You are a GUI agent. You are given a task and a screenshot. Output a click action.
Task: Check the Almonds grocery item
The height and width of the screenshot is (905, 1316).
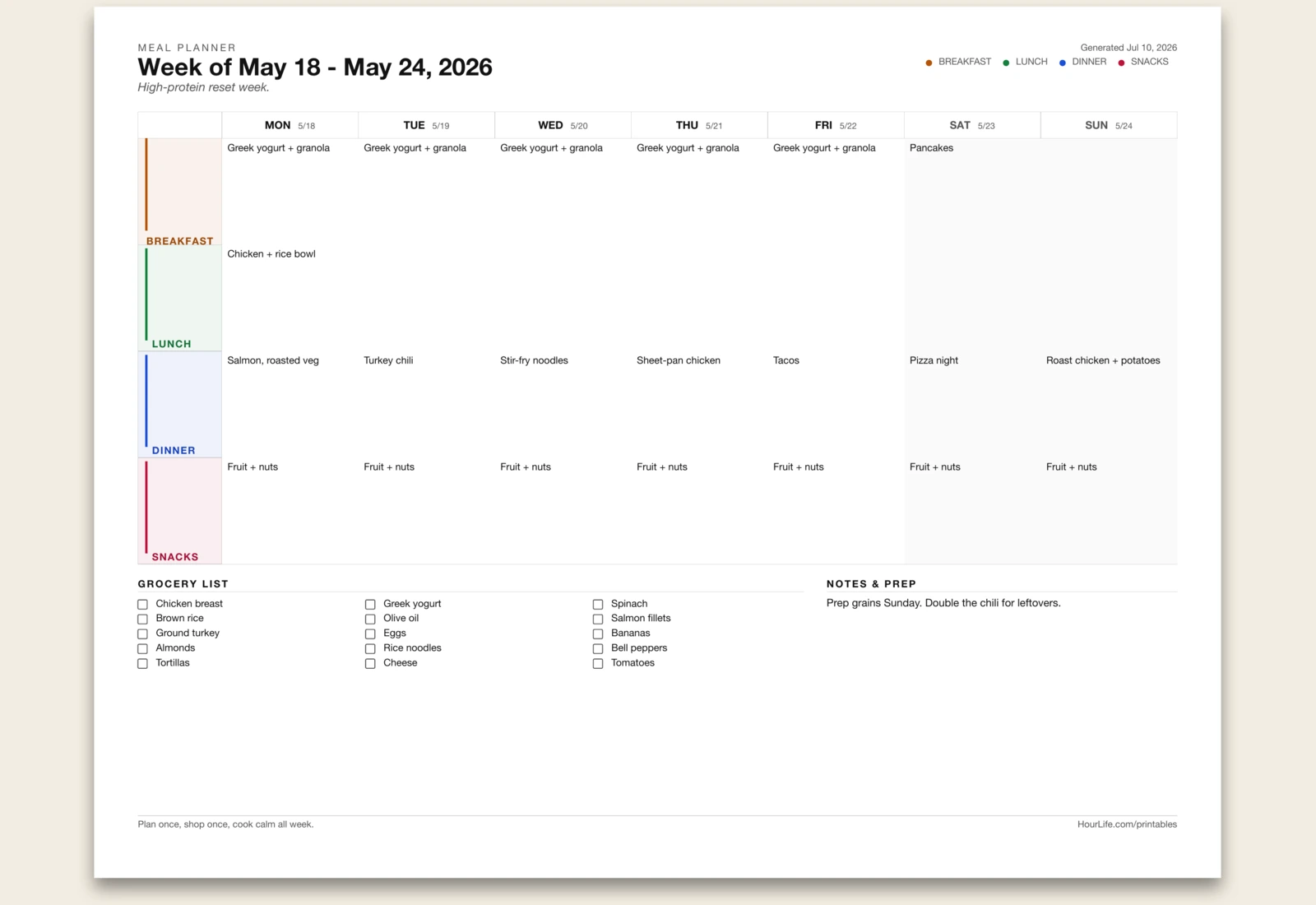click(x=142, y=648)
